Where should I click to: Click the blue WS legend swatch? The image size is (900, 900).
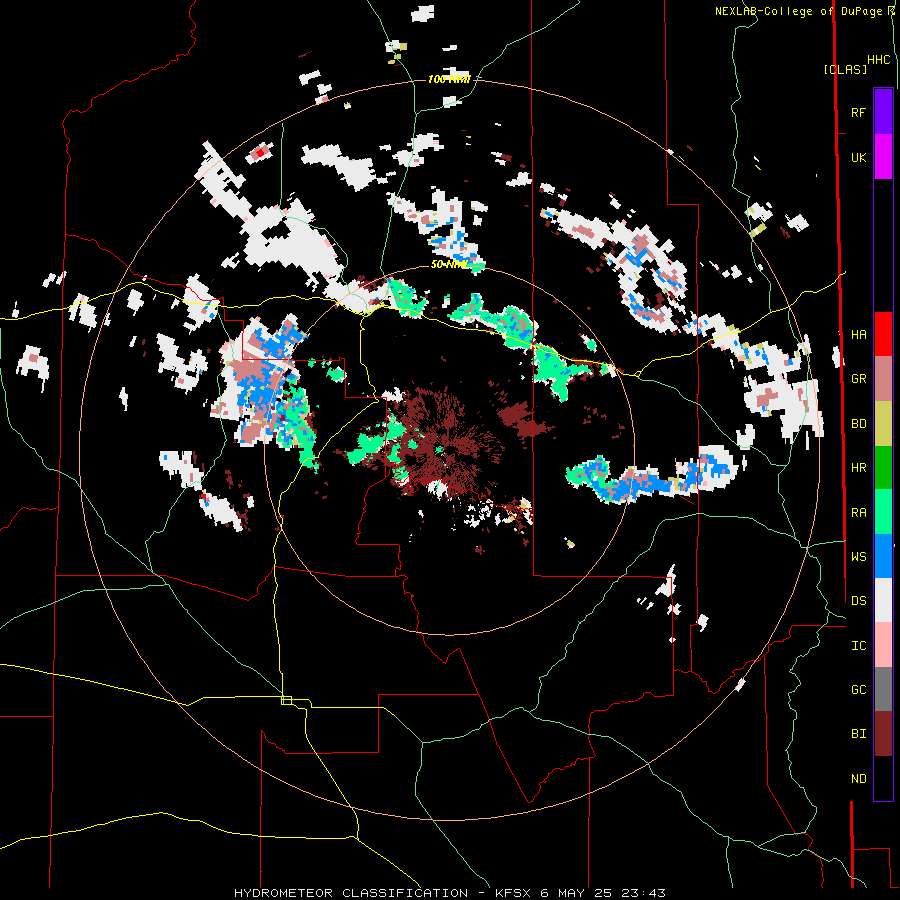[883, 556]
